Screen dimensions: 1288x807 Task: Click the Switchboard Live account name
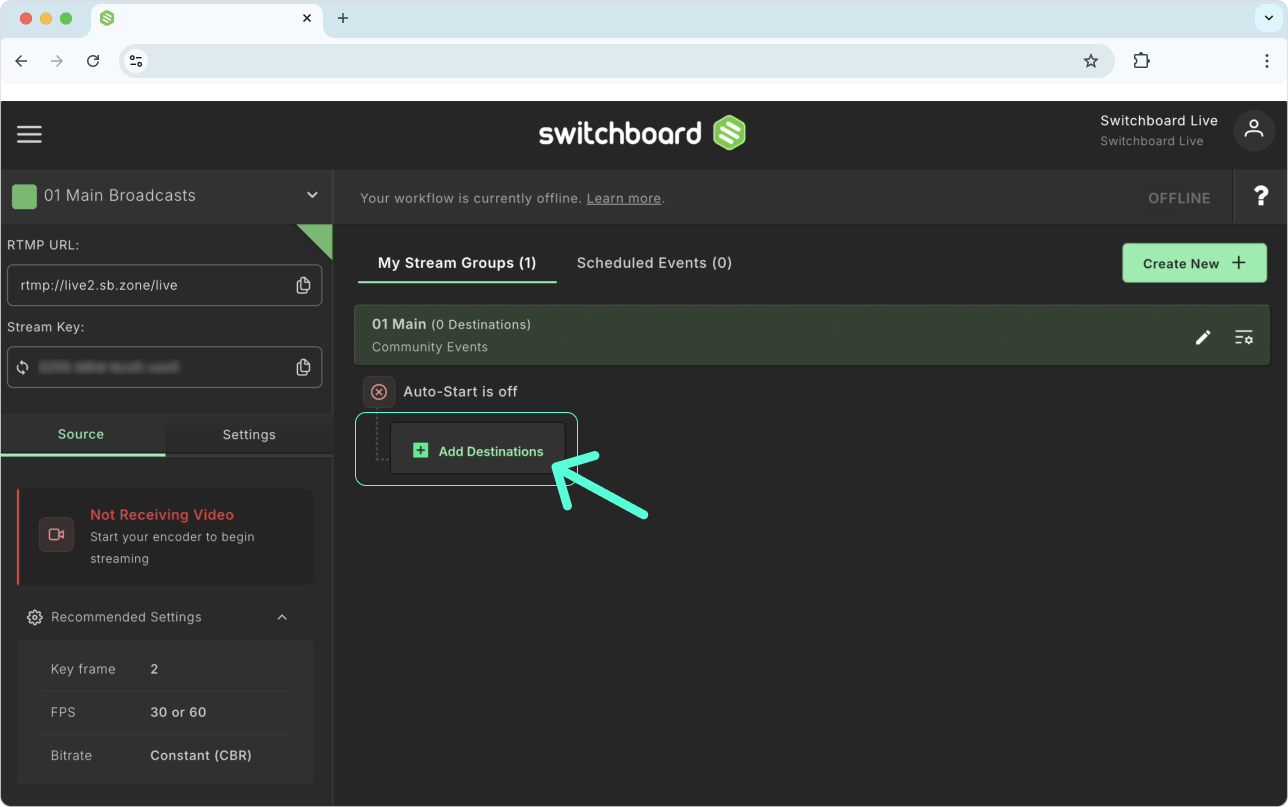coord(1159,121)
